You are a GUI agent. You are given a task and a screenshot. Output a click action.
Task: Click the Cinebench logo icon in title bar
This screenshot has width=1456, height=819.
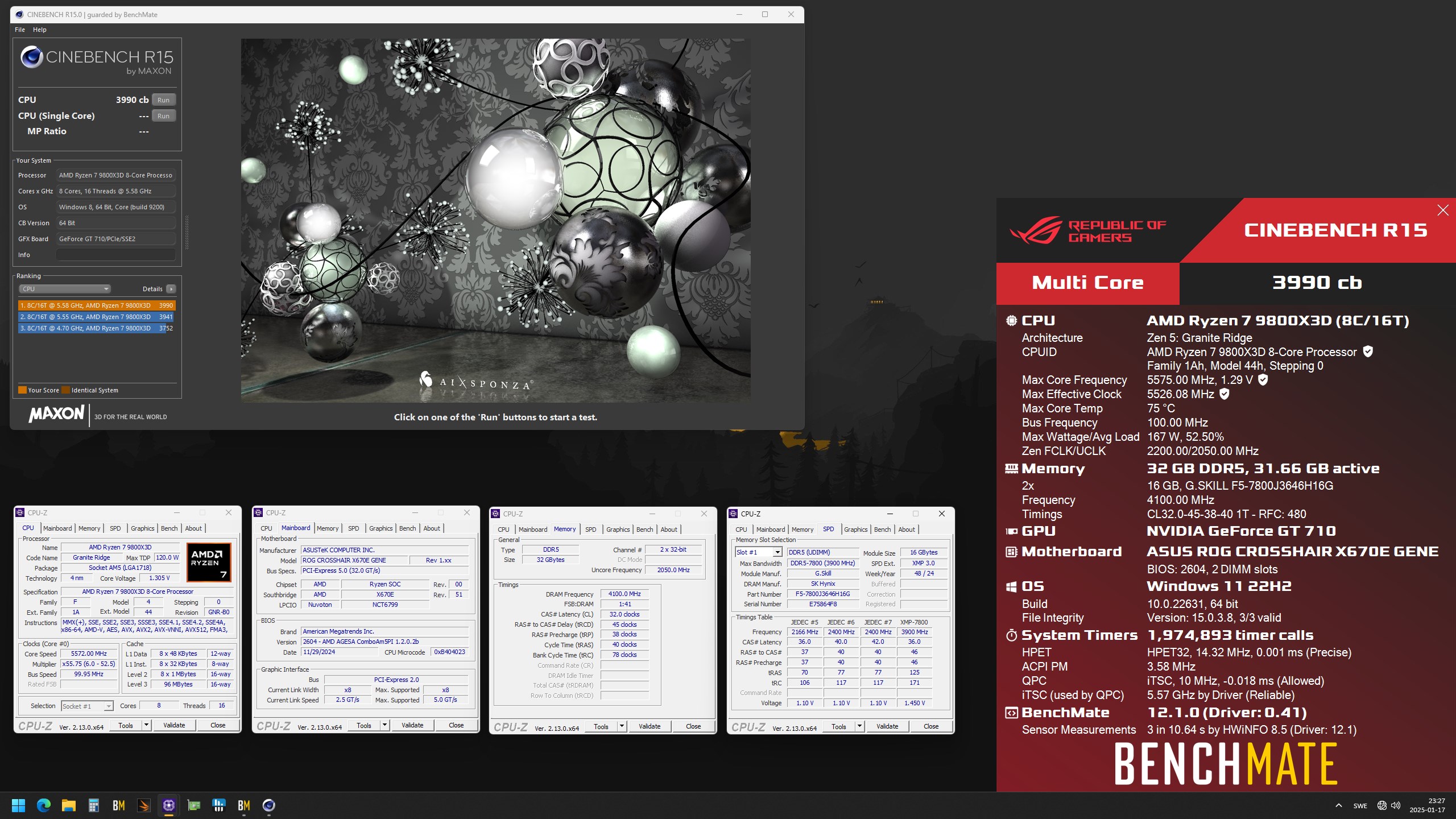(x=19, y=14)
